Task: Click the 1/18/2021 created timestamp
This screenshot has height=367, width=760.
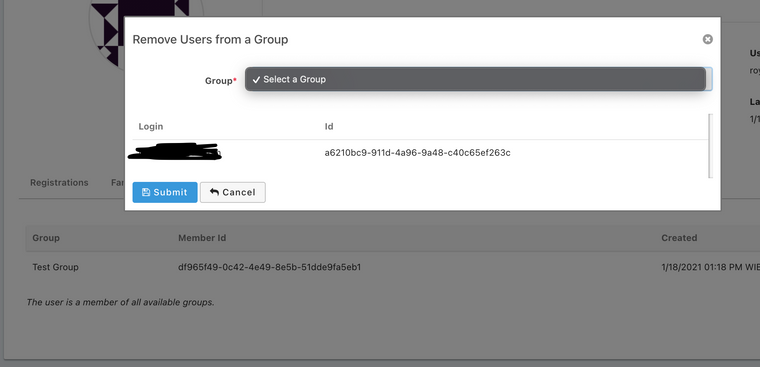Action: pyautogui.click(x=710, y=267)
